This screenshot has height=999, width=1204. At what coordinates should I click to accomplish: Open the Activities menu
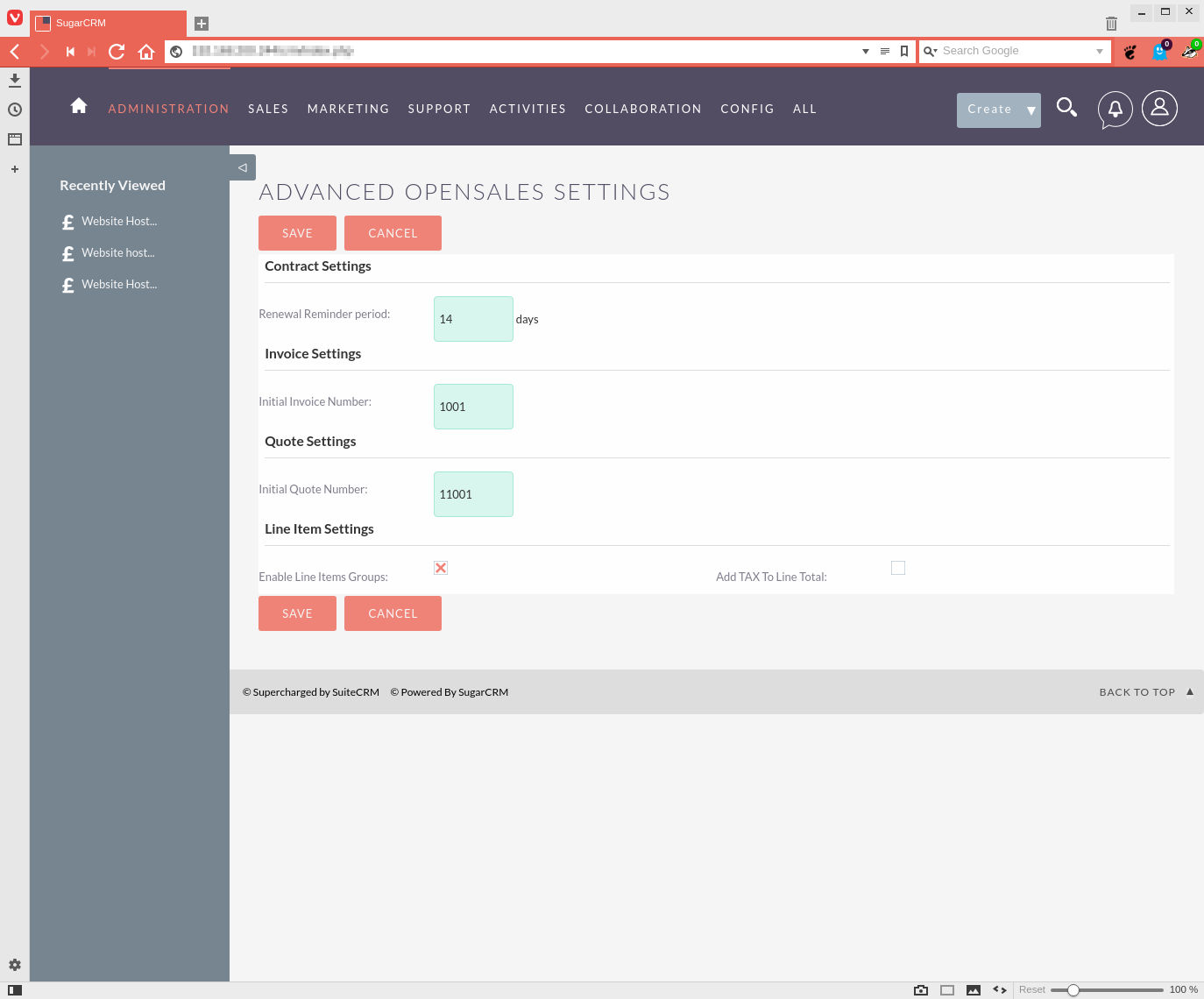[528, 109]
